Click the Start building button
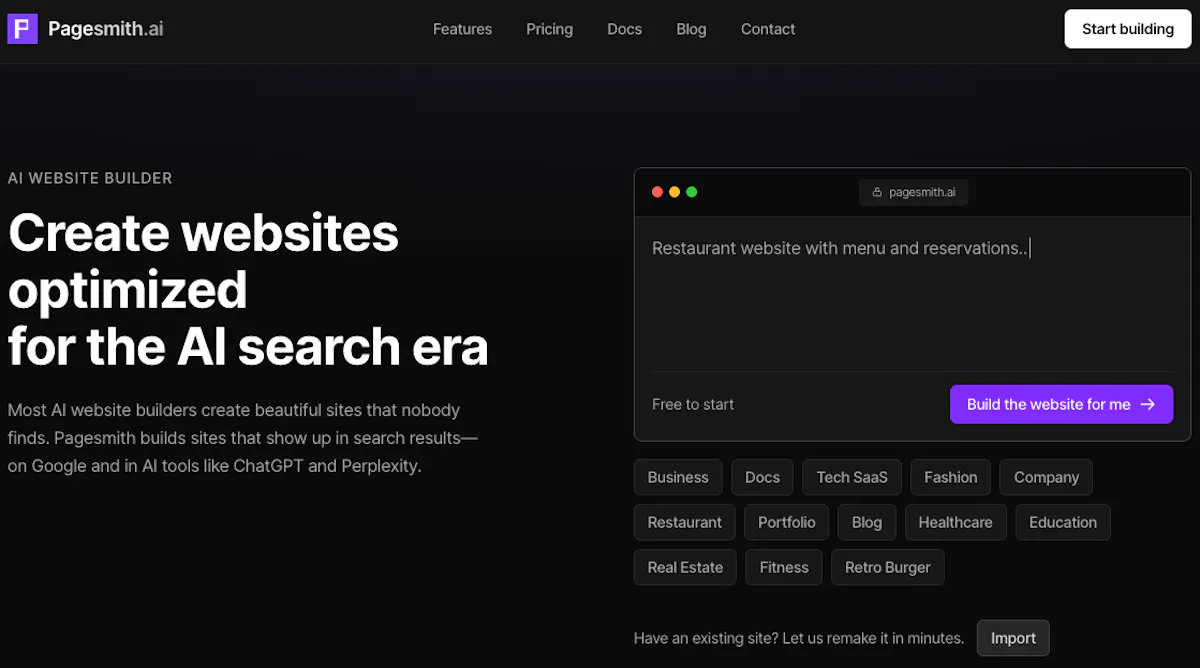This screenshot has height=668, width=1200. 1128,29
